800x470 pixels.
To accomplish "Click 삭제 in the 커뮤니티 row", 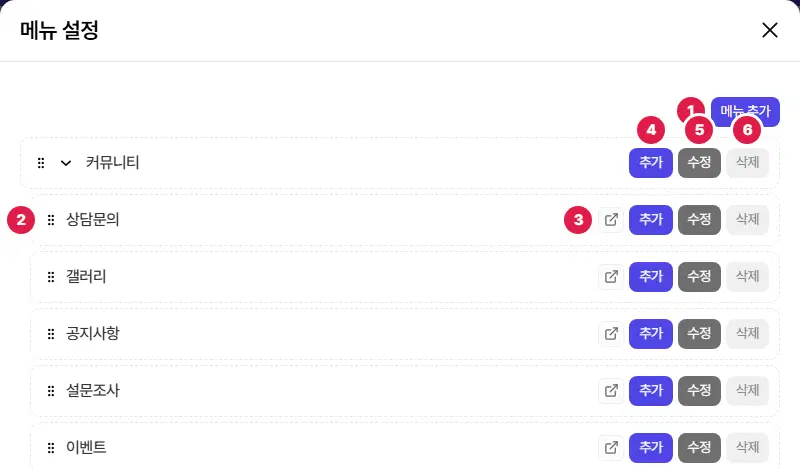I will click(x=747, y=163).
